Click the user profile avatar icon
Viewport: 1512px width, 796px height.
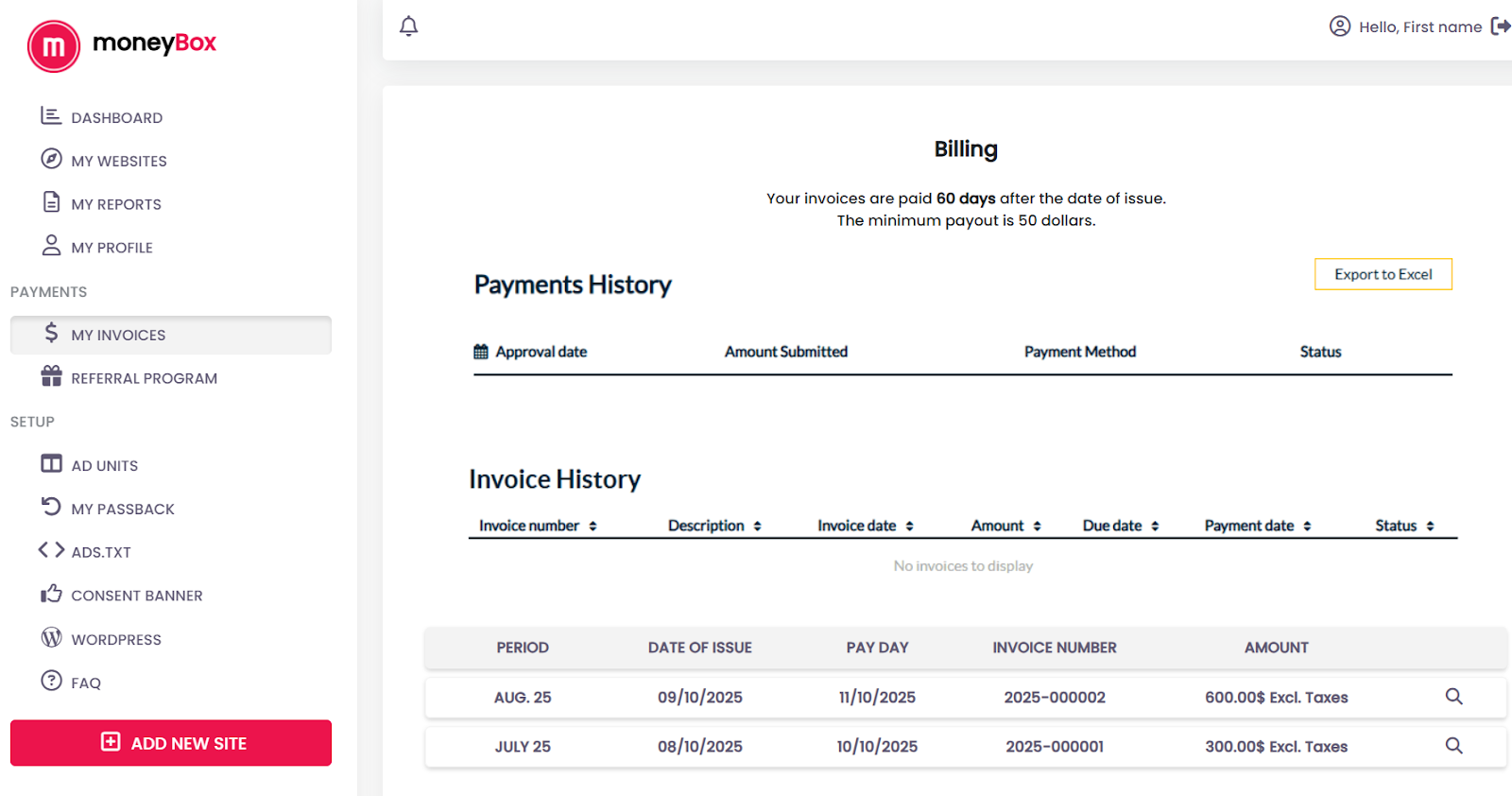click(x=1339, y=26)
